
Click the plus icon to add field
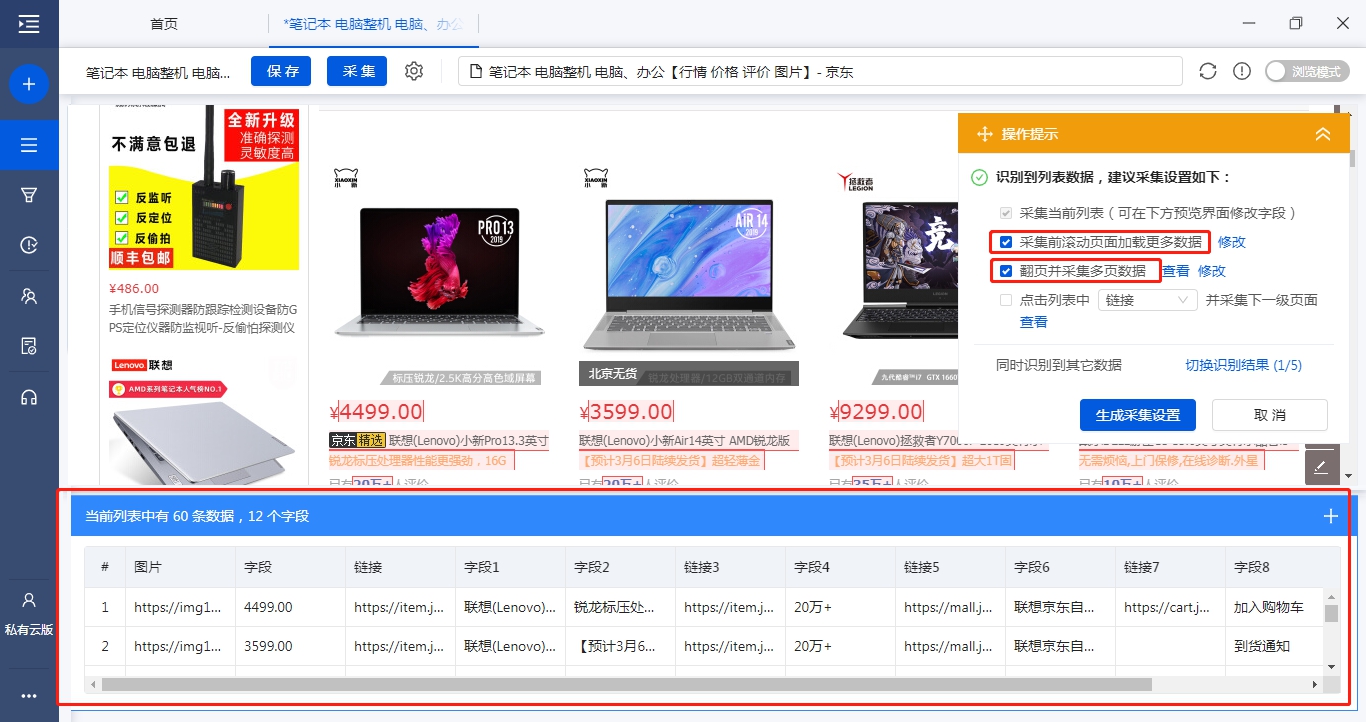pos(1331,516)
